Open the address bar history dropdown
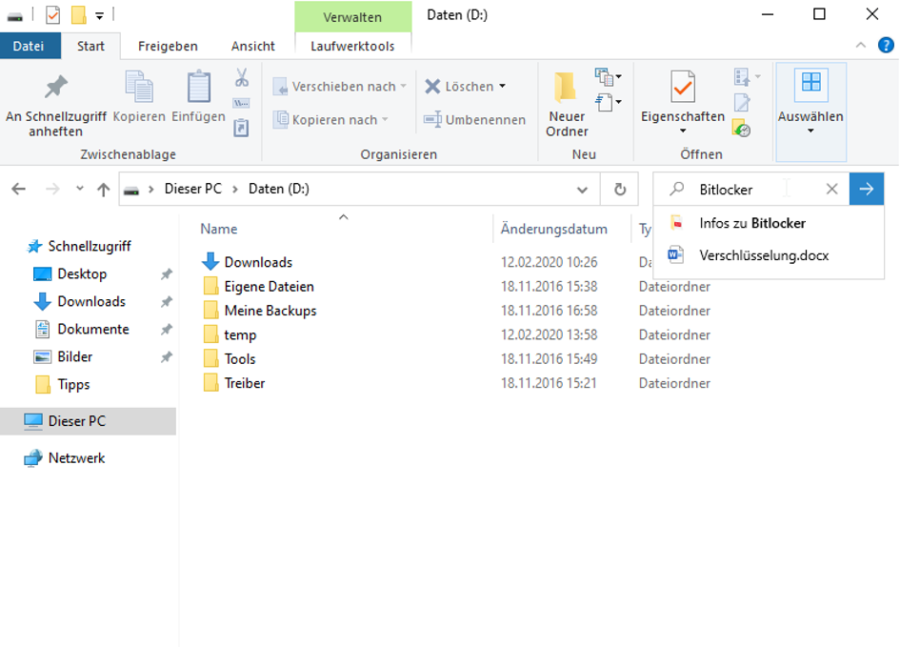The image size is (900, 647). click(583, 189)
